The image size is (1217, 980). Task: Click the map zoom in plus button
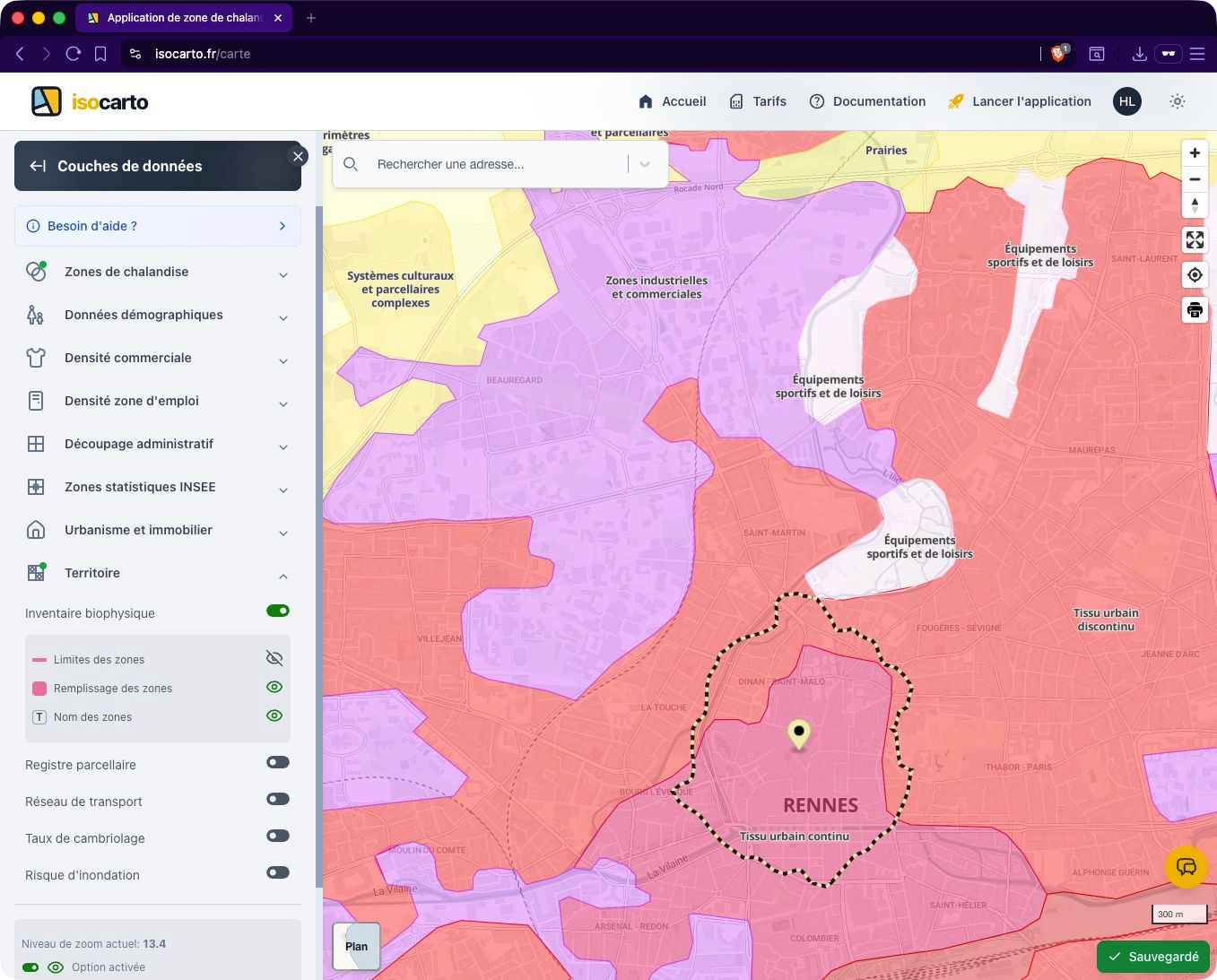pyautogui.click(x=1195, y=153)
